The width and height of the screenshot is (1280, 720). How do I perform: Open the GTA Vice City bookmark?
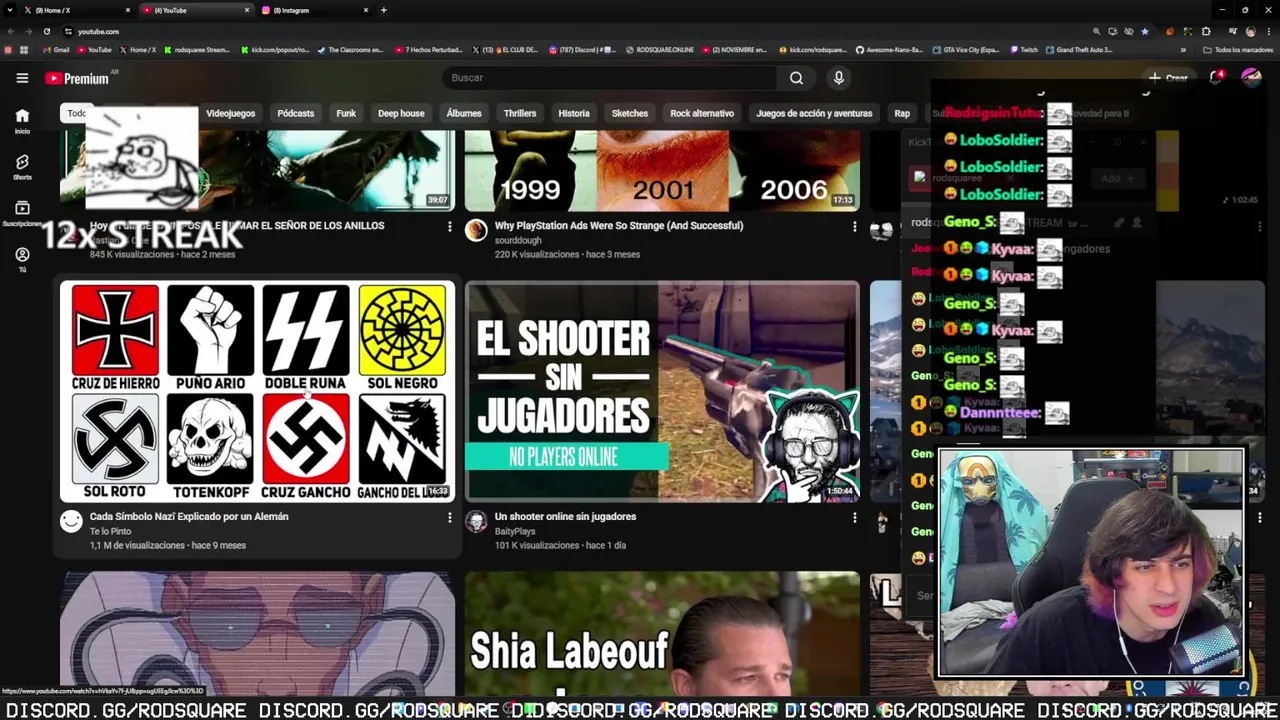[x=966, y=50]
